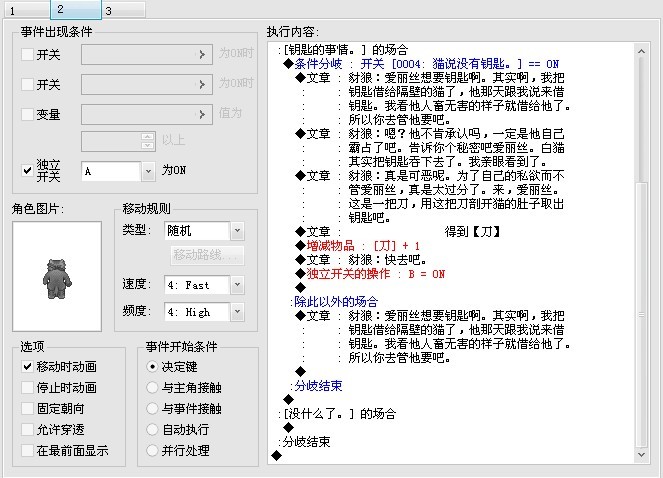Select the 并行处理 trigger option
This screenshot has width=663, height=478.
click(152, 450)
